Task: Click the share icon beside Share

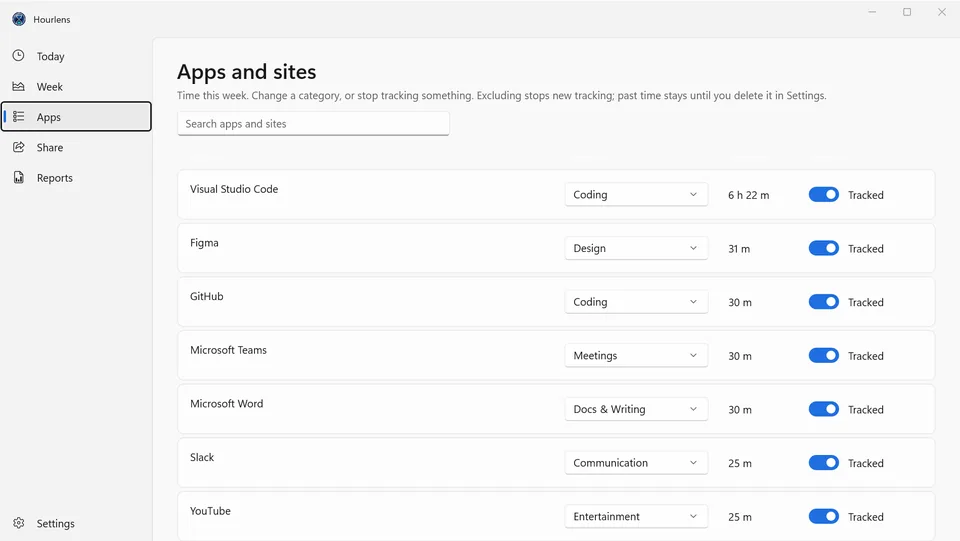Action: pyautogui.click(x=19, y=147)
